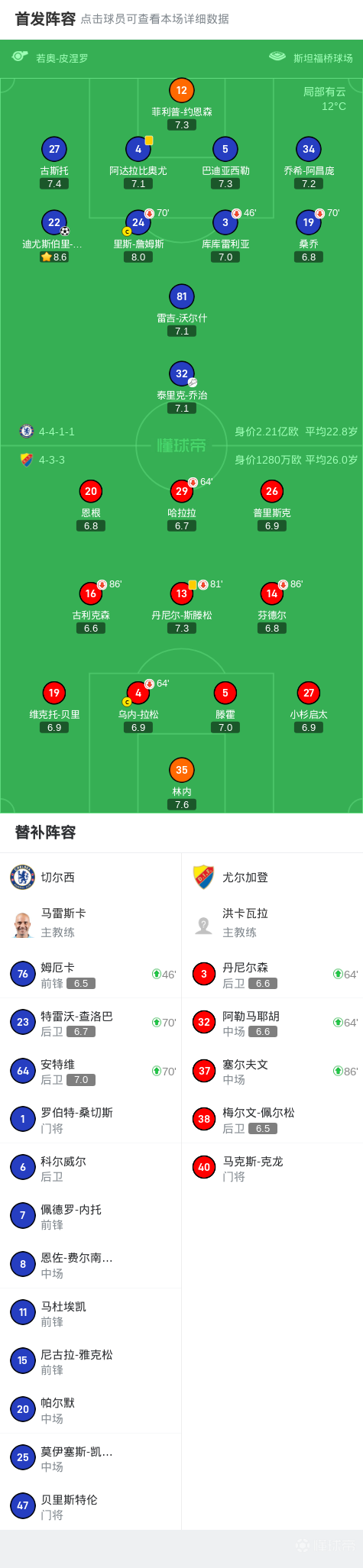The image size is (363, 1568).
Task: Open substitute 23 特雷沃-查洛巴 entry
Action: click(x=91, y=1023)
